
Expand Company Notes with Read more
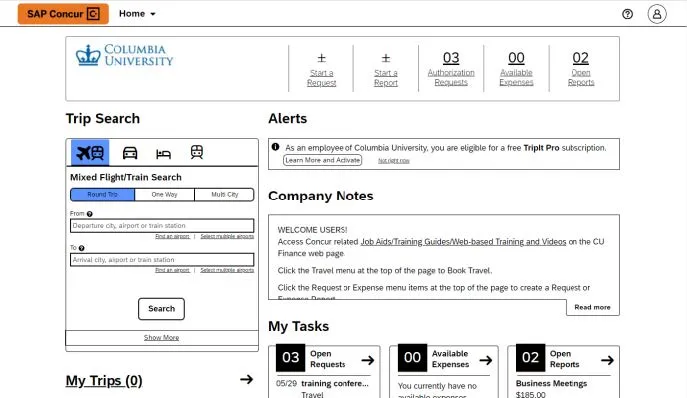point(592,307)
